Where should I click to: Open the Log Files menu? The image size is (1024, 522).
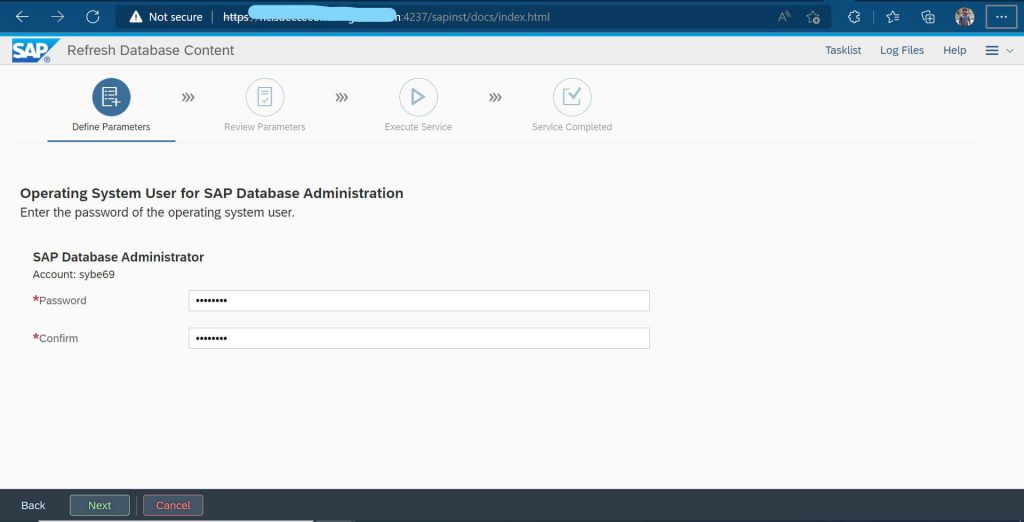coord(902,50)
